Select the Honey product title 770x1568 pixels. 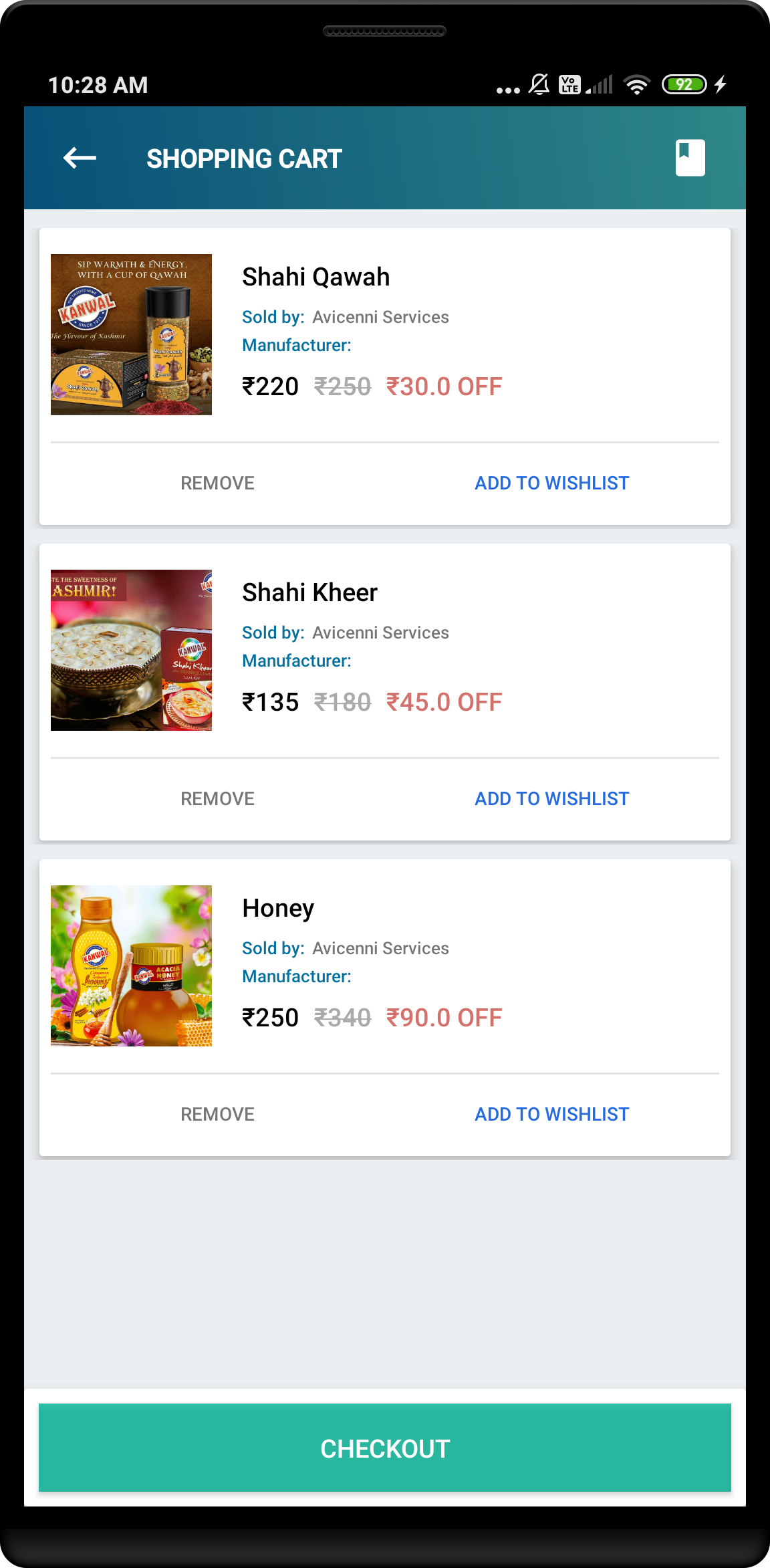coord(278,908)
